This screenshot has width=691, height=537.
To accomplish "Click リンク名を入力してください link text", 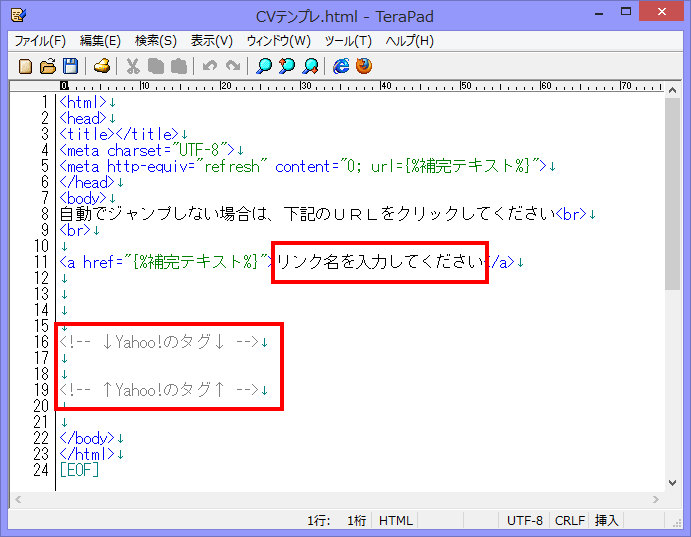I will point(380,262).
